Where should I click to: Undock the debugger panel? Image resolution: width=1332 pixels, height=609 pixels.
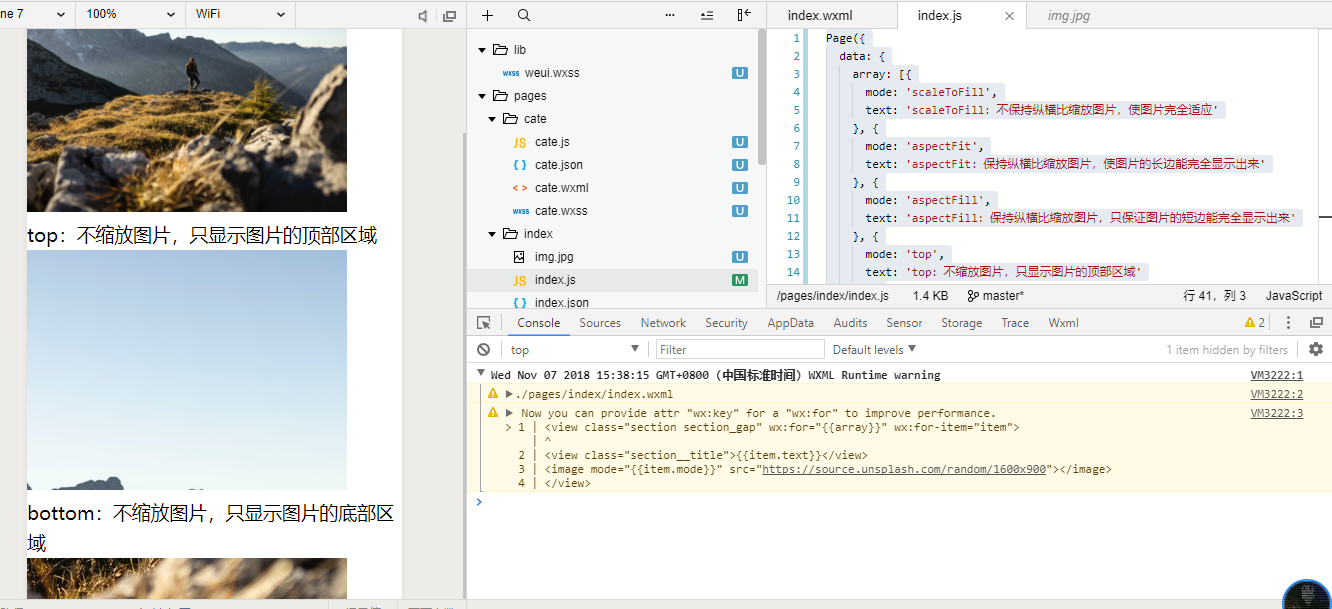point(1316,323)
